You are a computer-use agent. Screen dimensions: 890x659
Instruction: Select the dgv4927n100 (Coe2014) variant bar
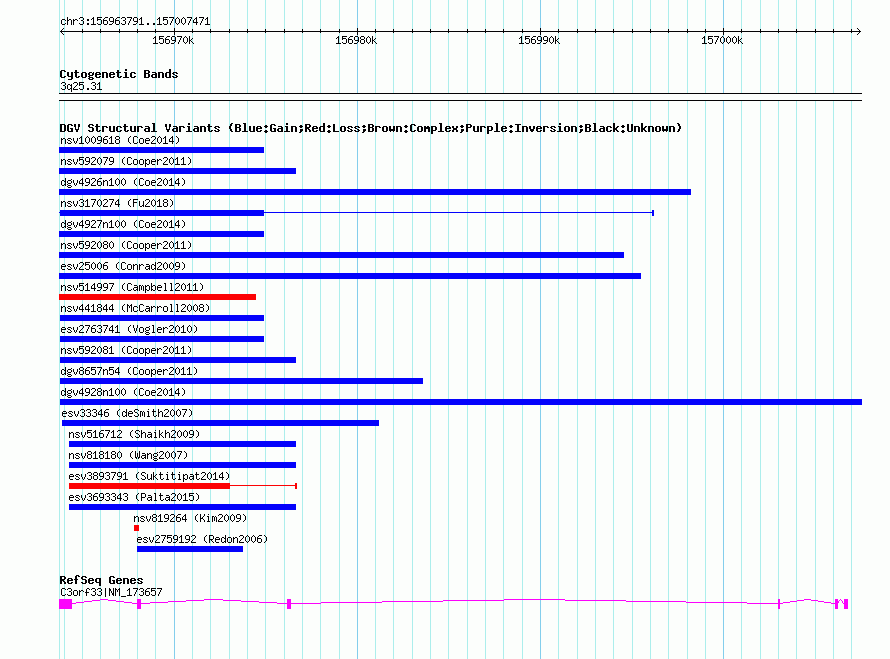click(161, 234)
